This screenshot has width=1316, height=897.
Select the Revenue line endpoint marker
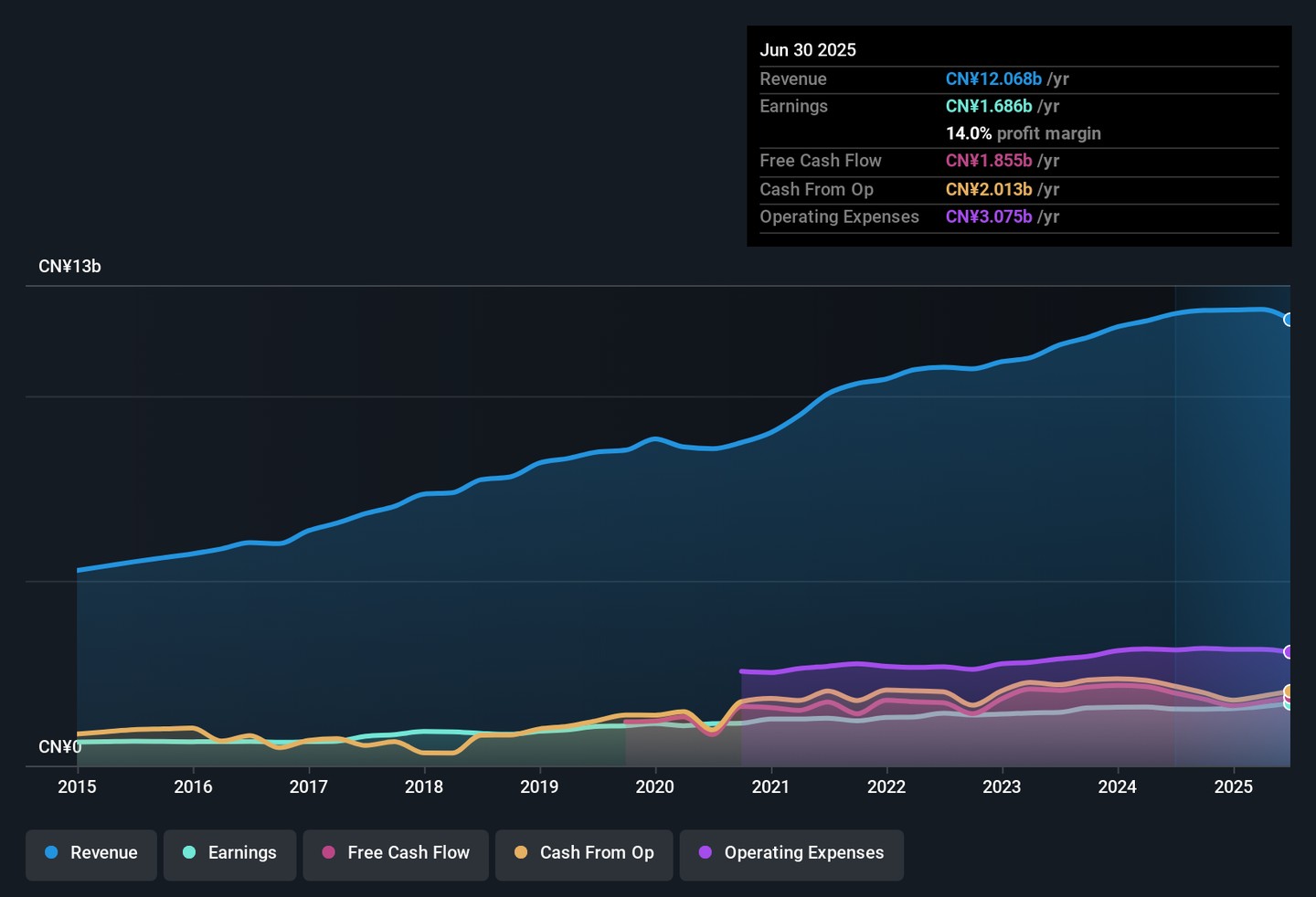1289,320
